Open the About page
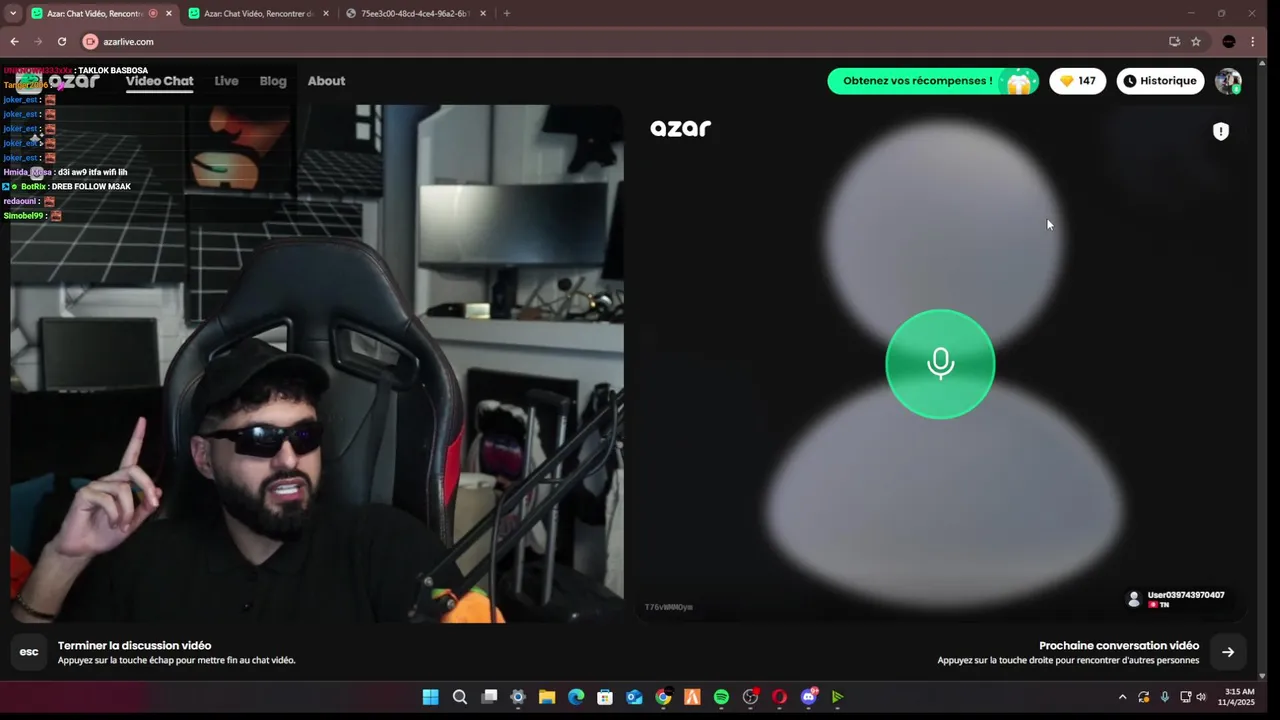 pos(326,81)
